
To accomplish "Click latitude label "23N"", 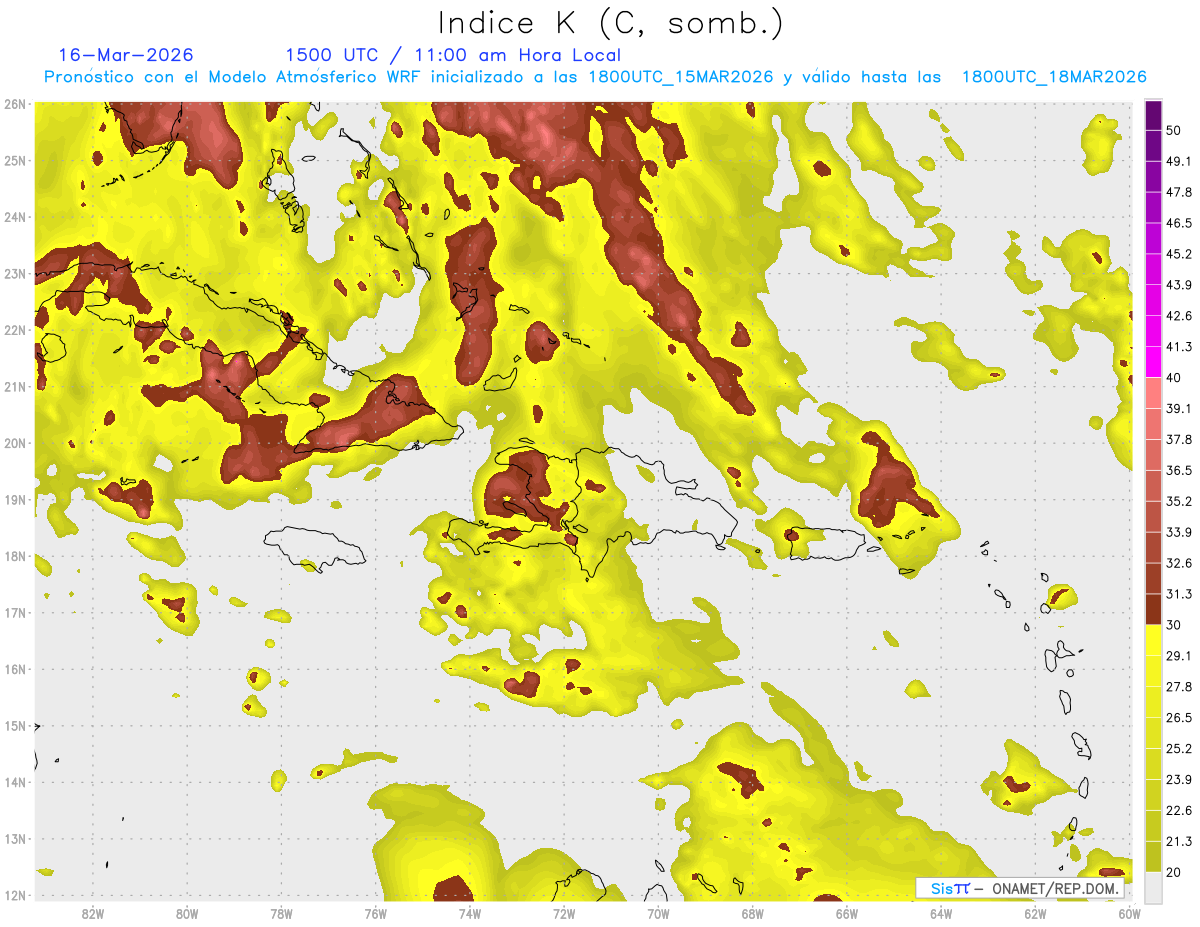I will pyautogui.click(x=15, y=274).
